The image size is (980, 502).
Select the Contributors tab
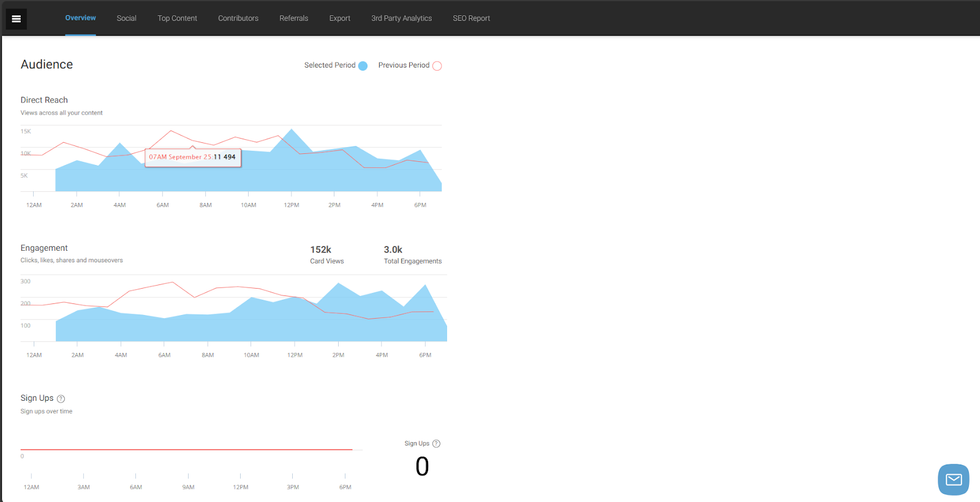click(x=238, y=18)
